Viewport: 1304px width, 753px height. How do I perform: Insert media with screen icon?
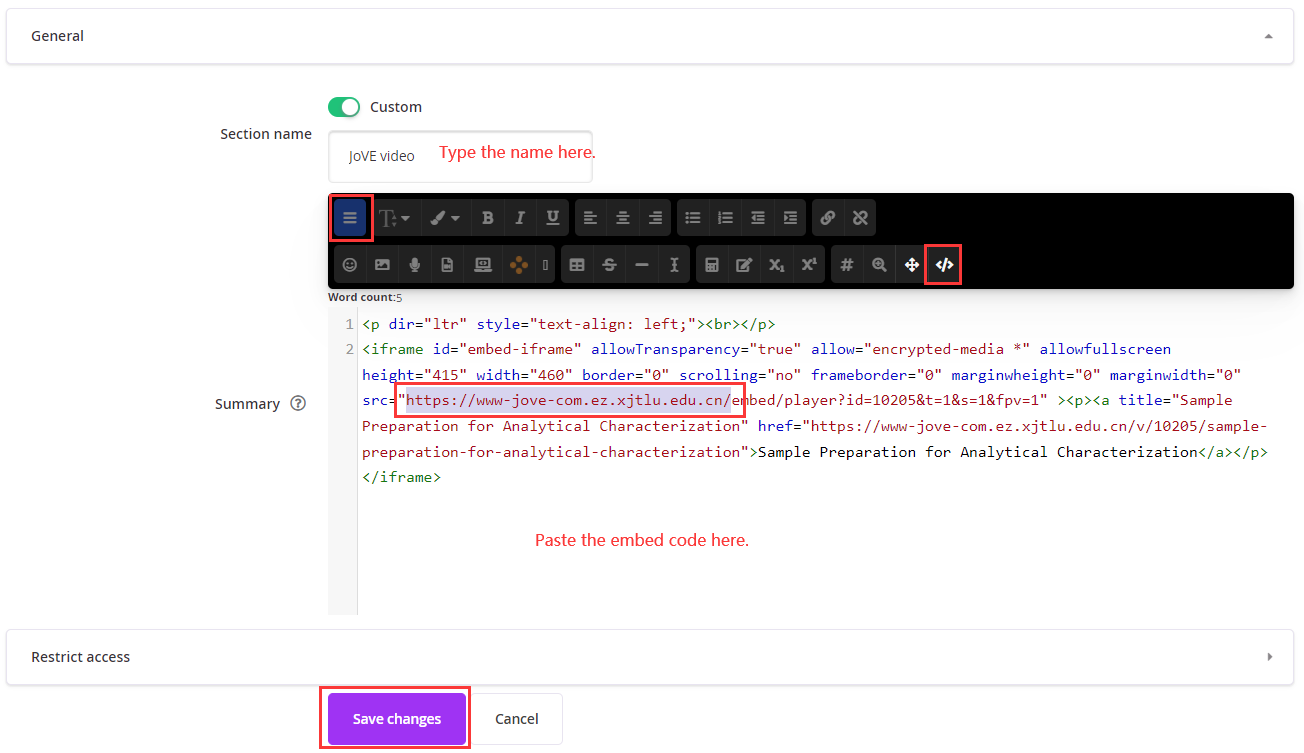pos(483,265)
